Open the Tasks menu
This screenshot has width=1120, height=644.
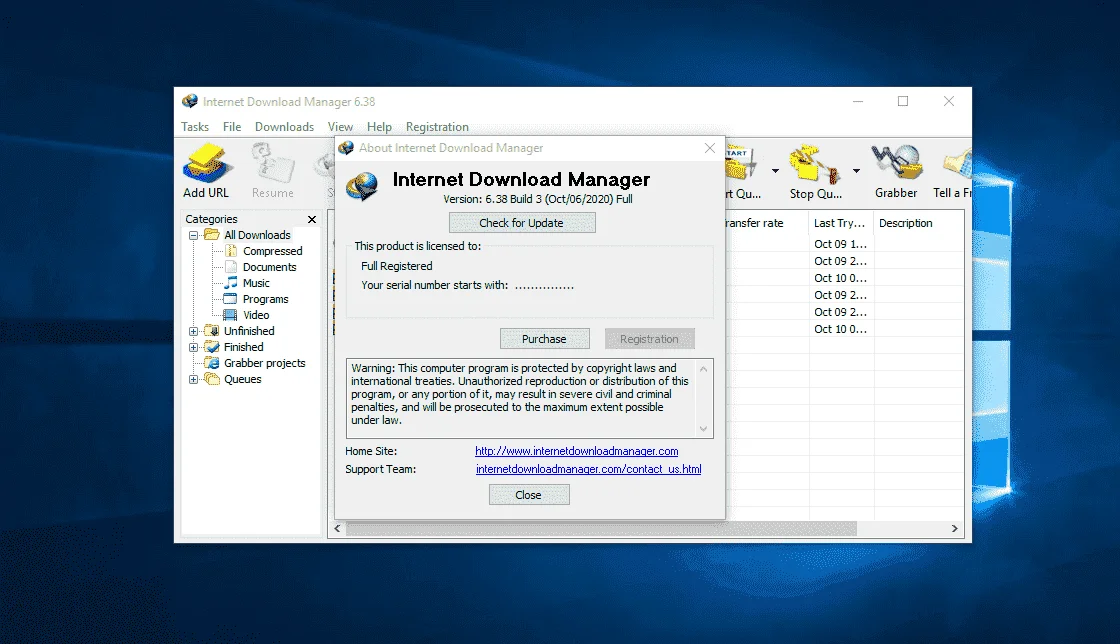coord(195,126)
